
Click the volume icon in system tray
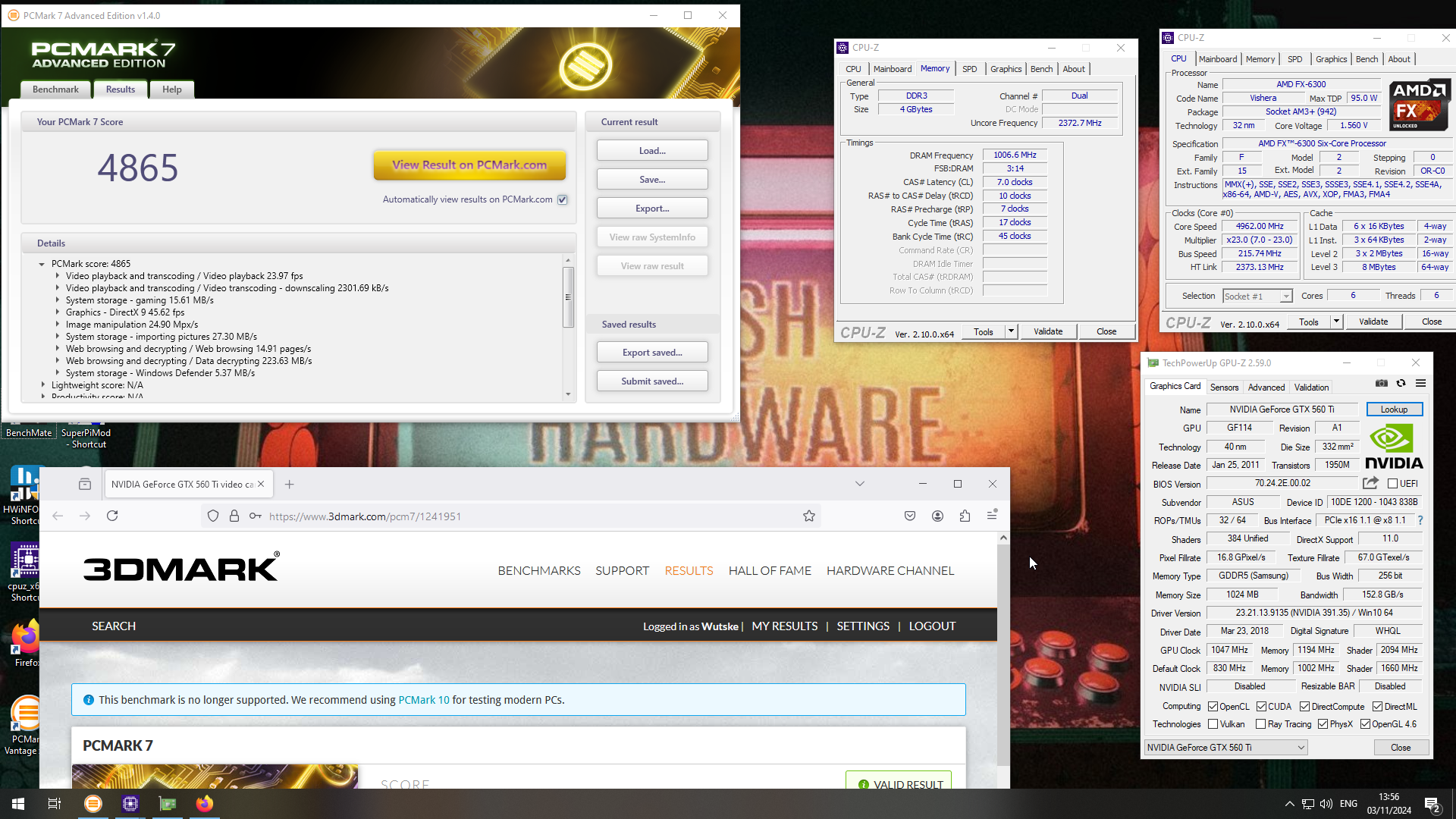point(1326,804)
